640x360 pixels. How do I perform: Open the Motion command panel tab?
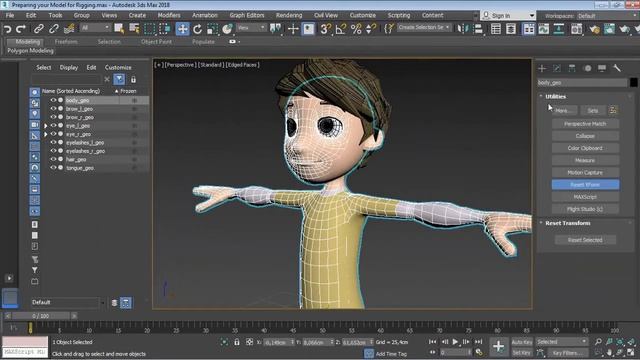point(587,68)
